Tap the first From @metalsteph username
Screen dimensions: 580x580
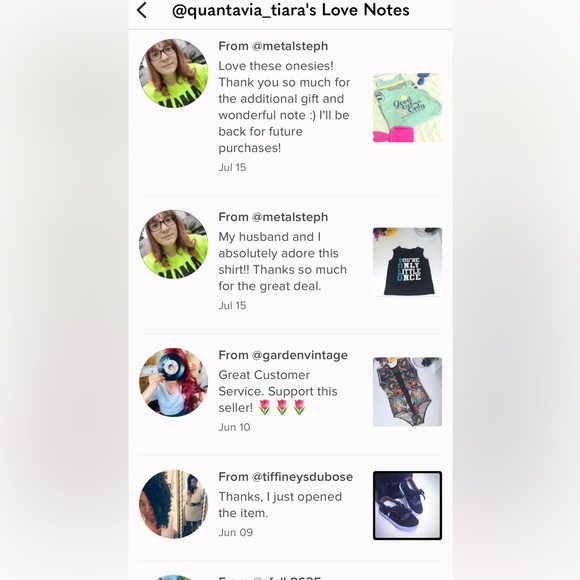tap(273, 46)
